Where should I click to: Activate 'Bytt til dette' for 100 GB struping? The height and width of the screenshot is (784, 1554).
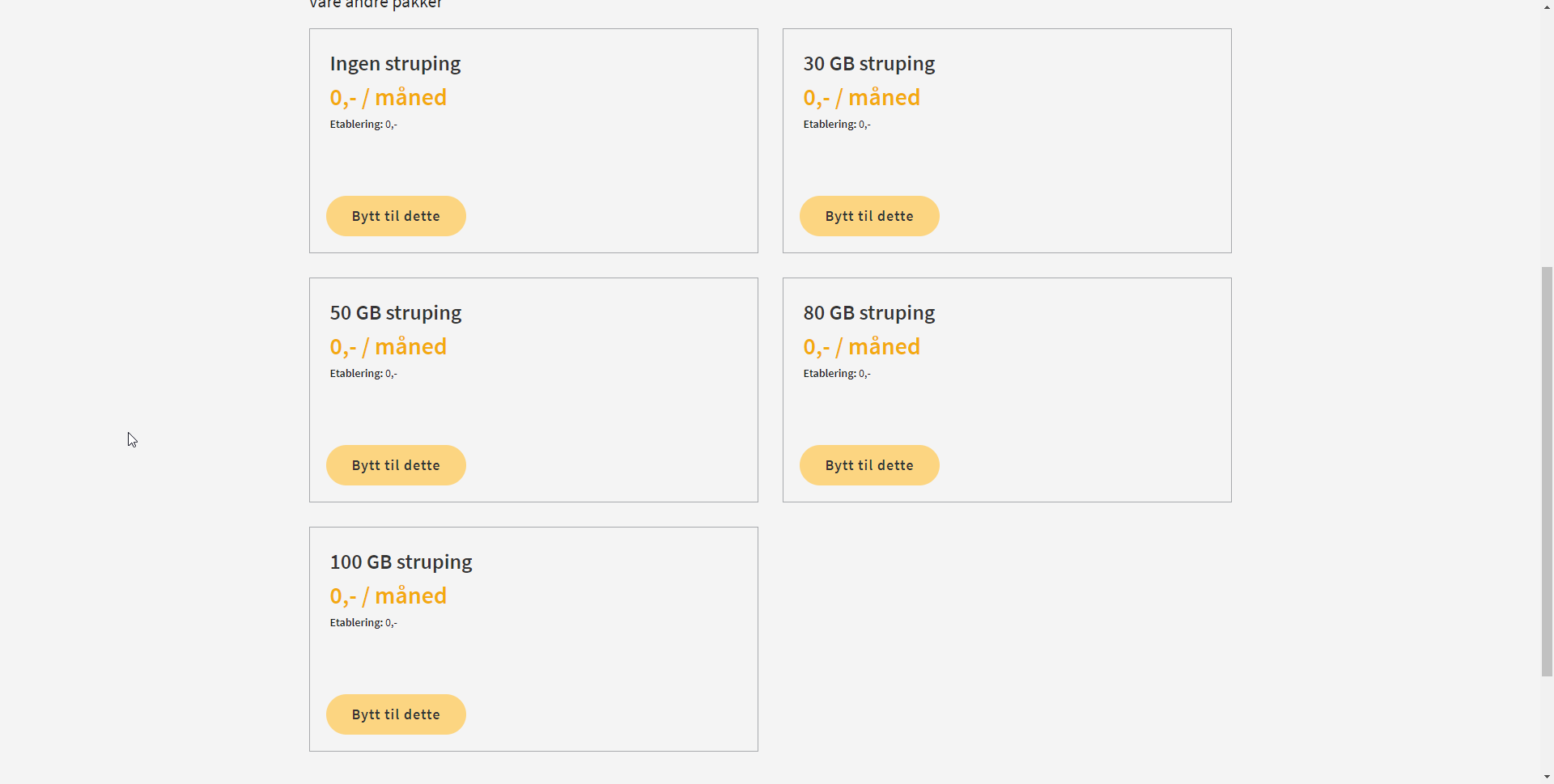coord(396,714)
